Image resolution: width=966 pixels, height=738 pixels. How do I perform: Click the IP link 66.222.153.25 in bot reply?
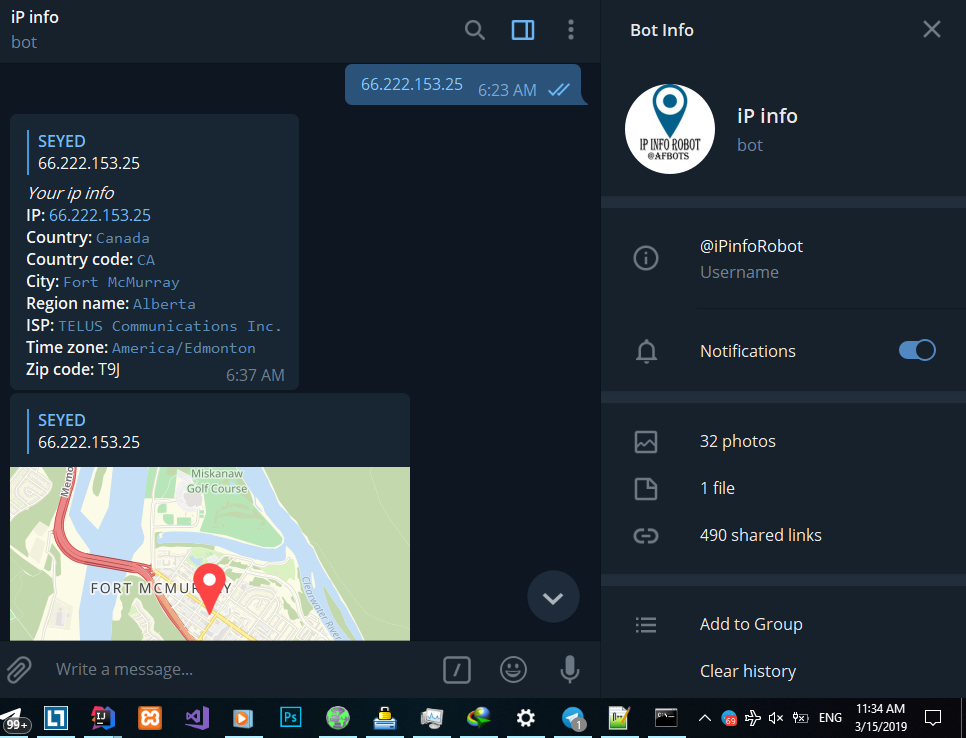point(100,215)
